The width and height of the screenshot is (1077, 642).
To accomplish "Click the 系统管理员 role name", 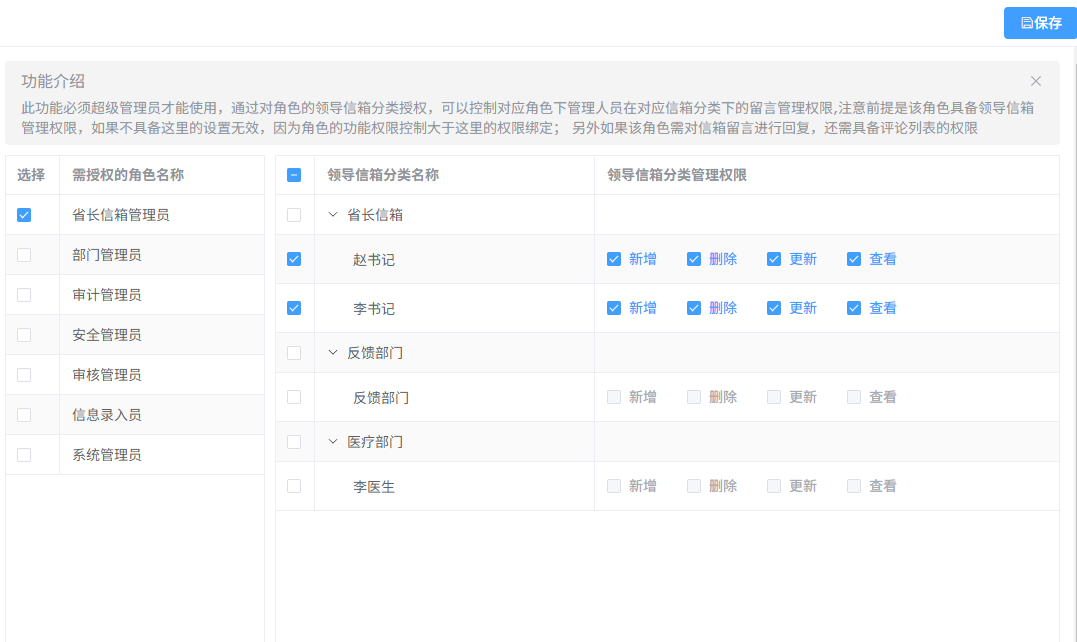I will 106,455.
